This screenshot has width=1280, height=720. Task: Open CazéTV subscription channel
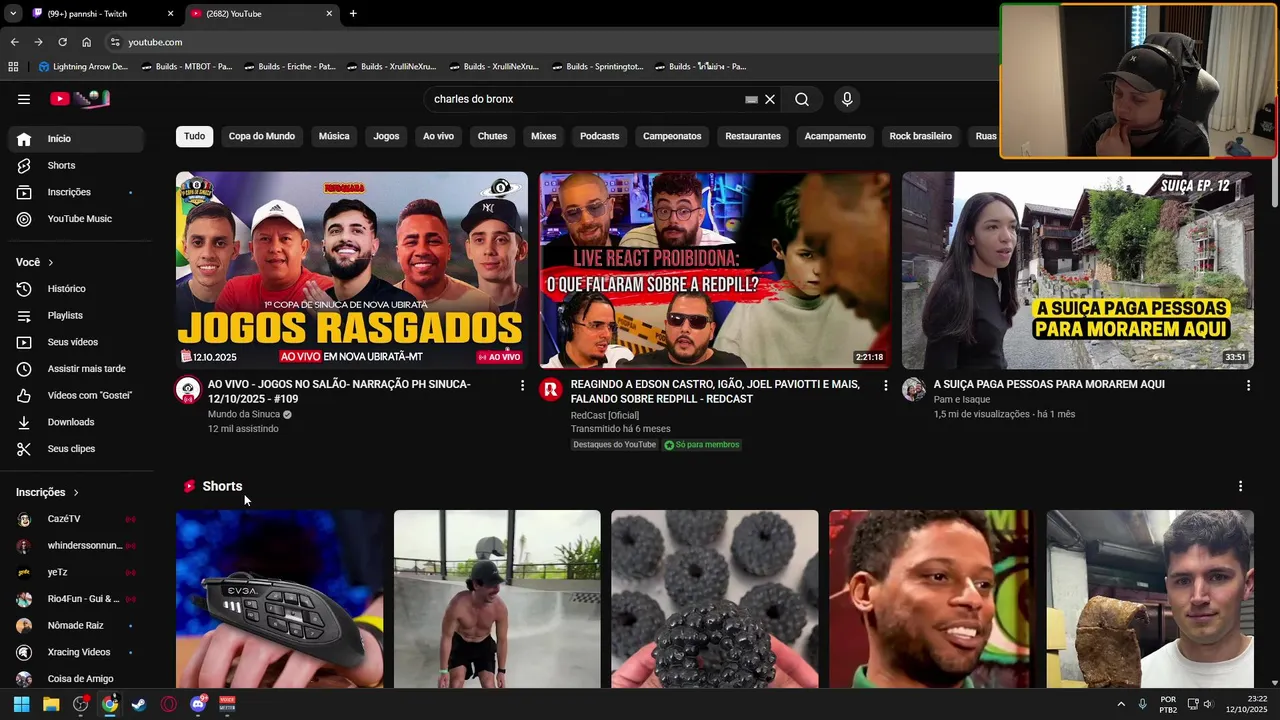77,519
